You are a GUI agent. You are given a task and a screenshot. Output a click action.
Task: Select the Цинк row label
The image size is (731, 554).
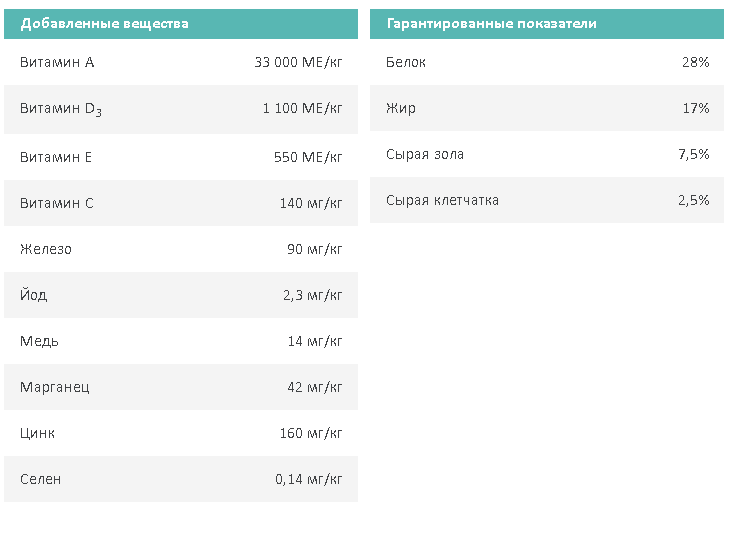[37, 433]
